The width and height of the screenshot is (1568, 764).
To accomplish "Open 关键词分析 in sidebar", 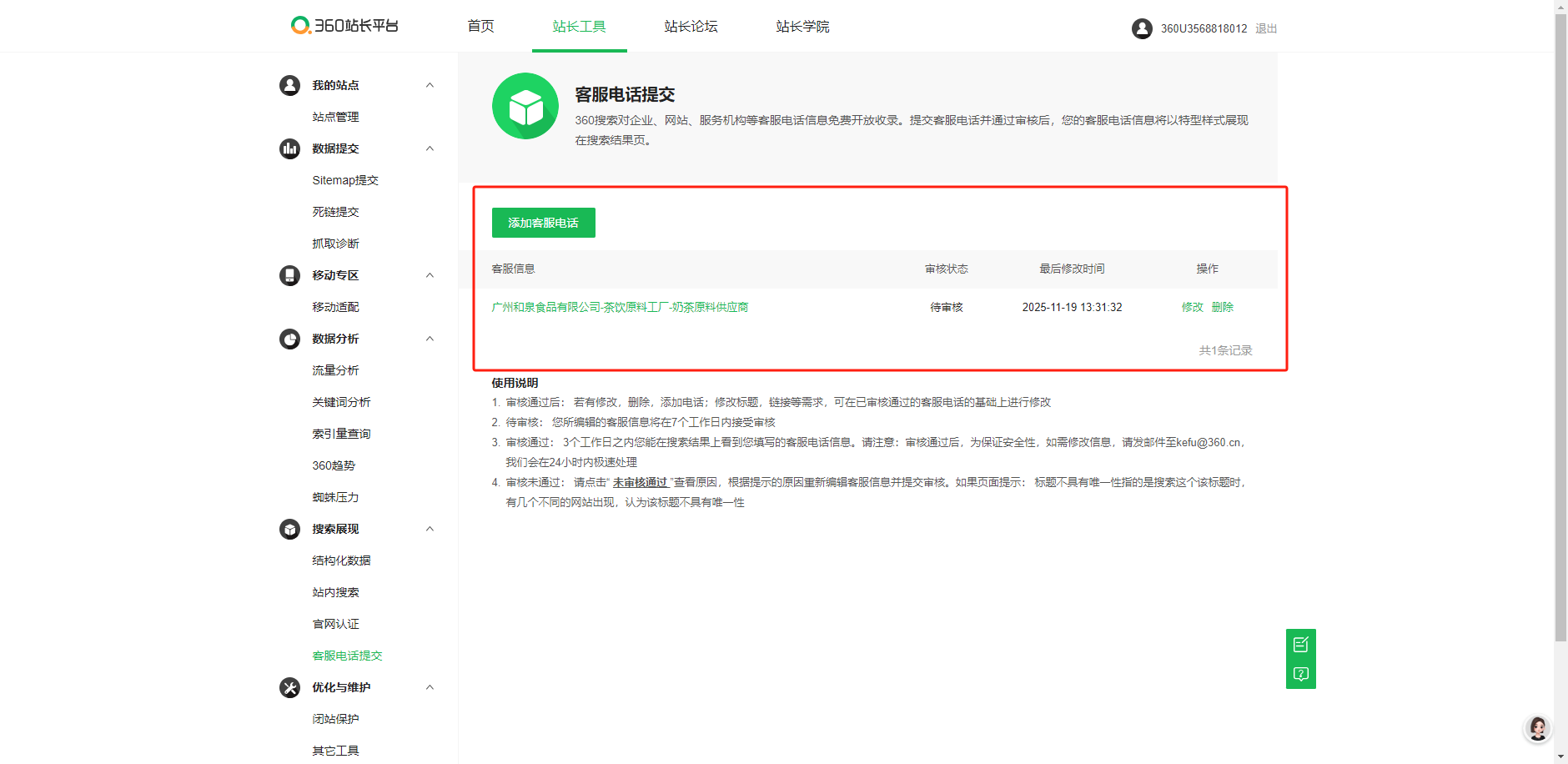I will click(341, 402).
